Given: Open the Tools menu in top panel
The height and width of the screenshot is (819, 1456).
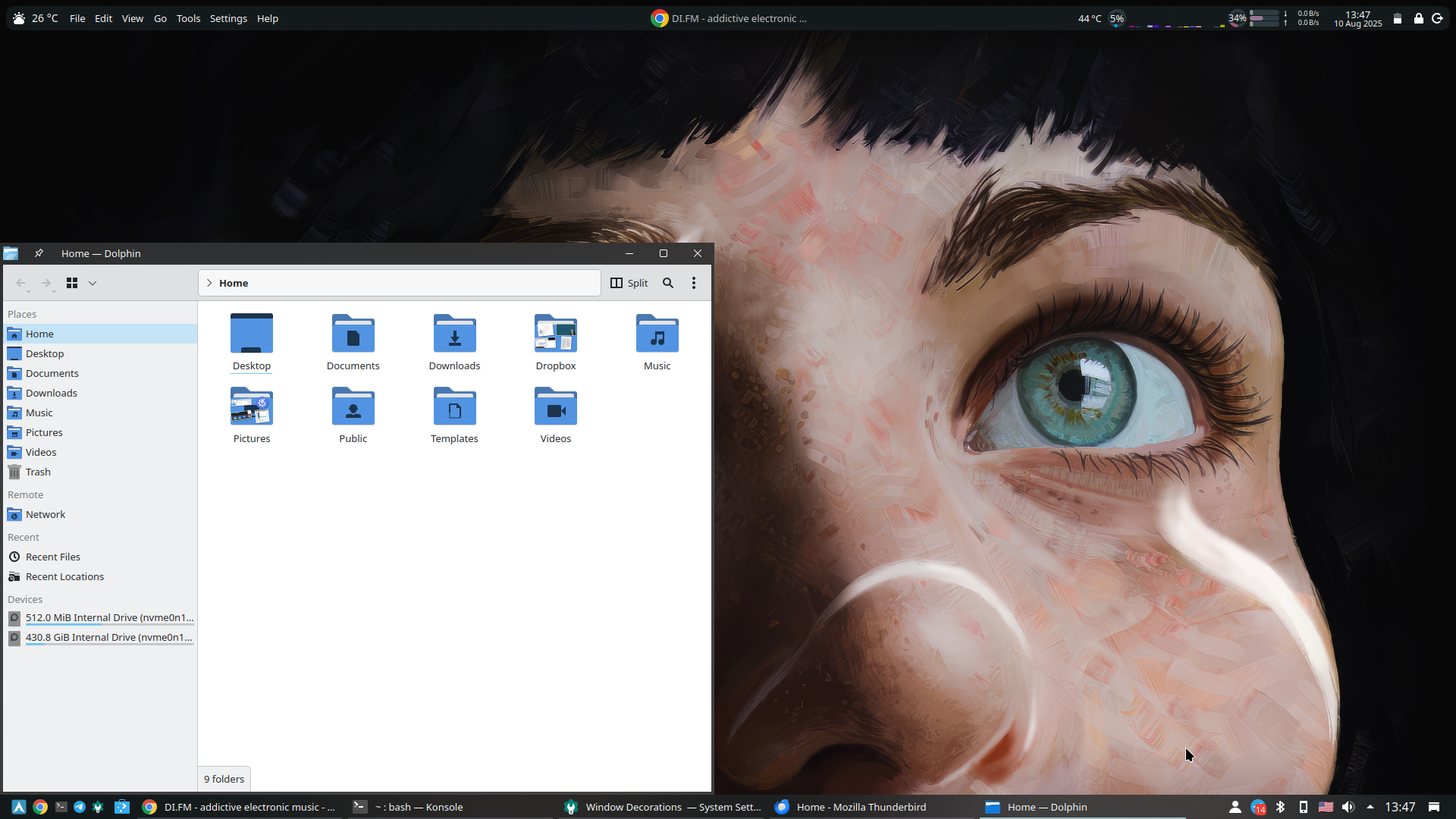Looking at the screenshot, I should pyautogui.click(x=189, y=18).
